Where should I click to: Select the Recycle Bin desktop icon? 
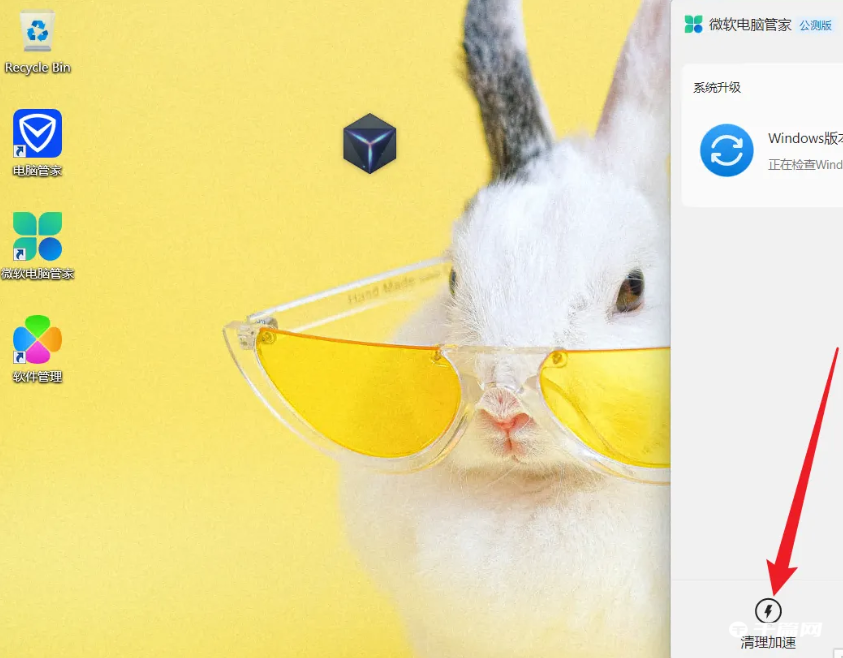37,32
